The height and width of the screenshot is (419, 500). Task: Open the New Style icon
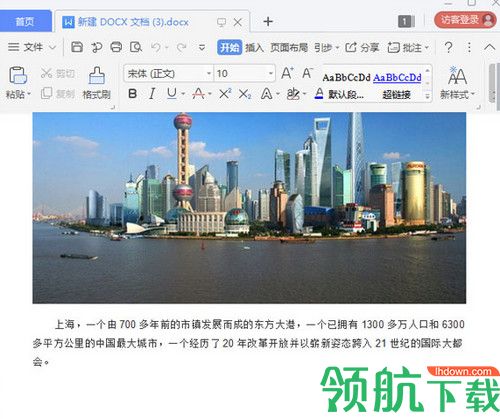(x=457, y=75)
